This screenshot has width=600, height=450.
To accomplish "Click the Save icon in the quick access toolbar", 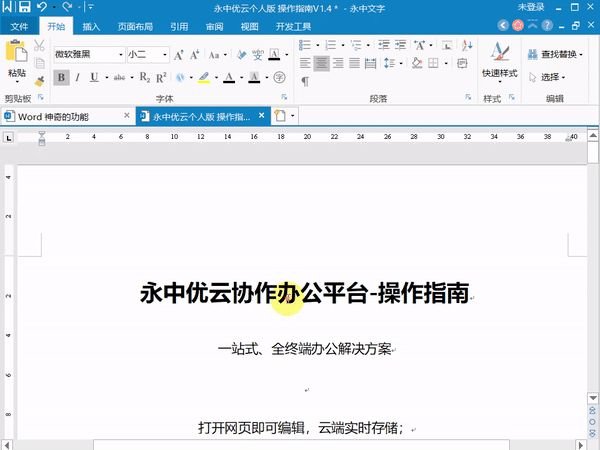I will pos(24,7).
